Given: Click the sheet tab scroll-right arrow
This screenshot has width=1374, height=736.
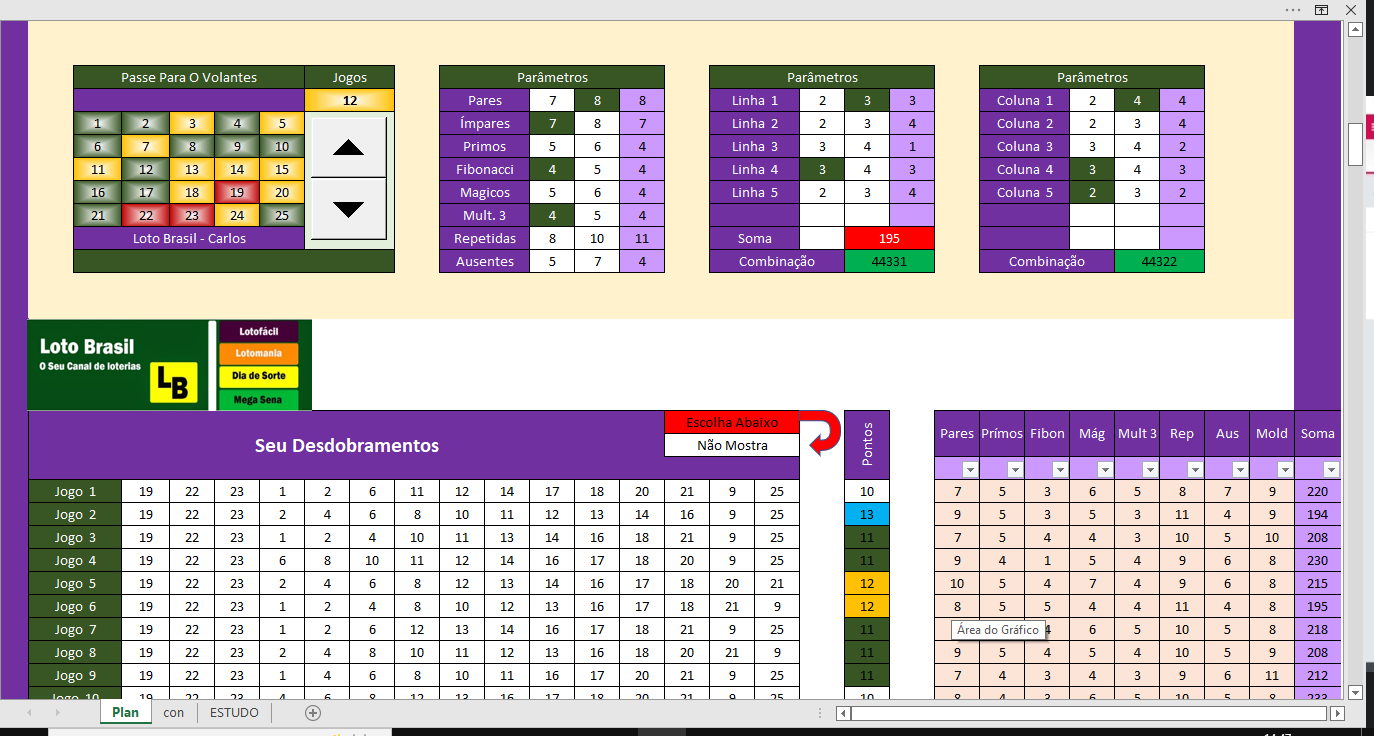Looking at the screenshot, I should [x=57, y=713].
